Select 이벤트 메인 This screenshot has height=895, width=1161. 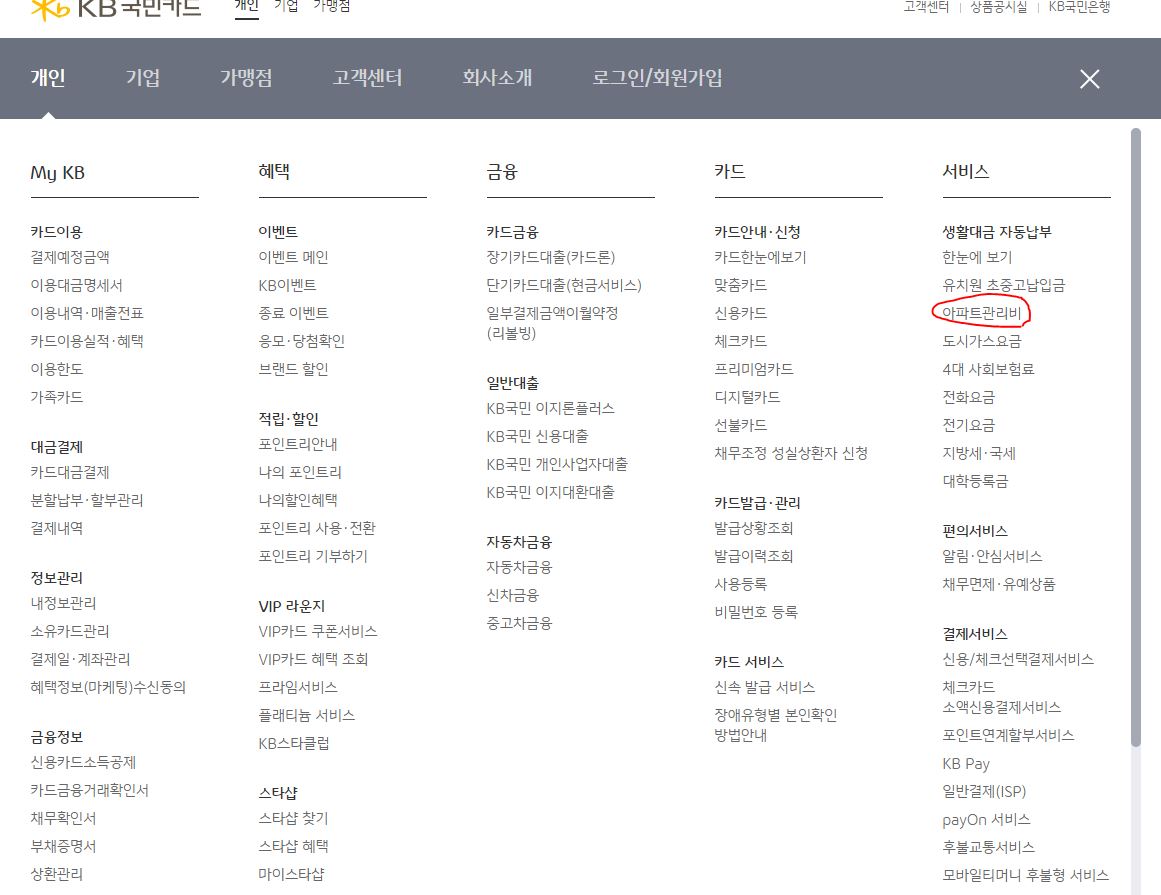click(293, 257)
